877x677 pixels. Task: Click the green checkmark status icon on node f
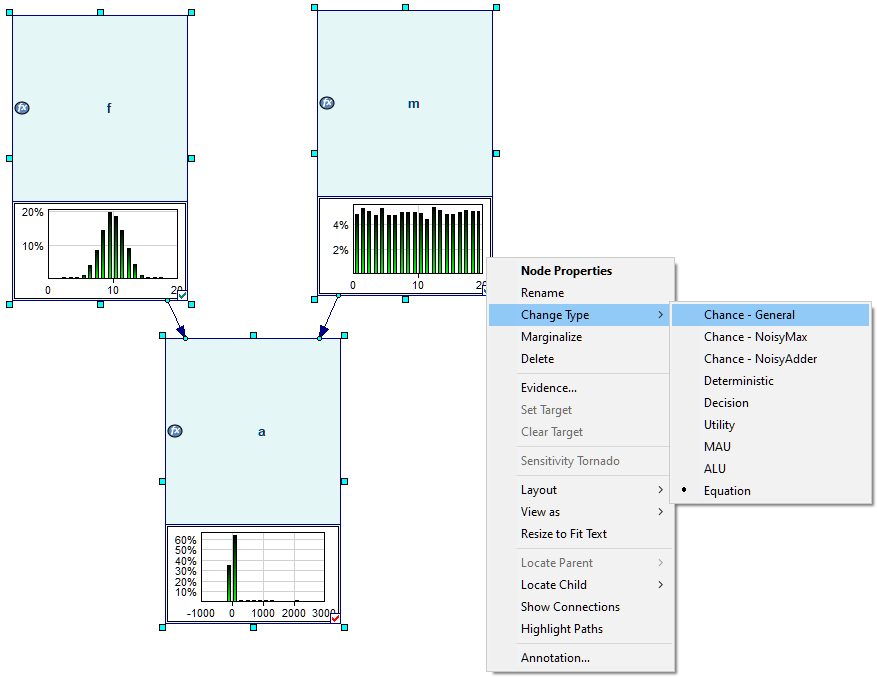coord(182,295)
